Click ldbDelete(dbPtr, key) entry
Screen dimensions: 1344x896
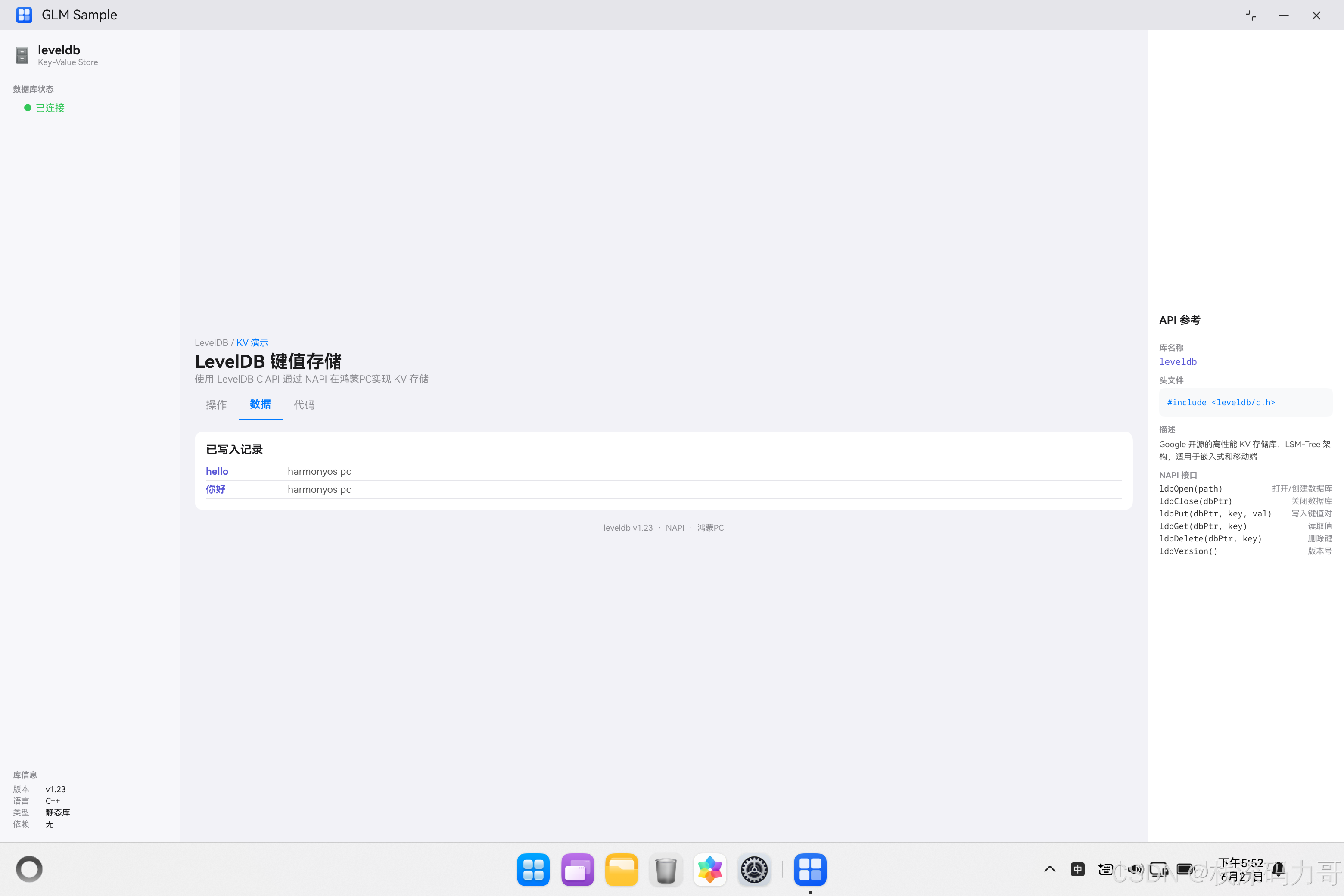[x=1210, y=539]
